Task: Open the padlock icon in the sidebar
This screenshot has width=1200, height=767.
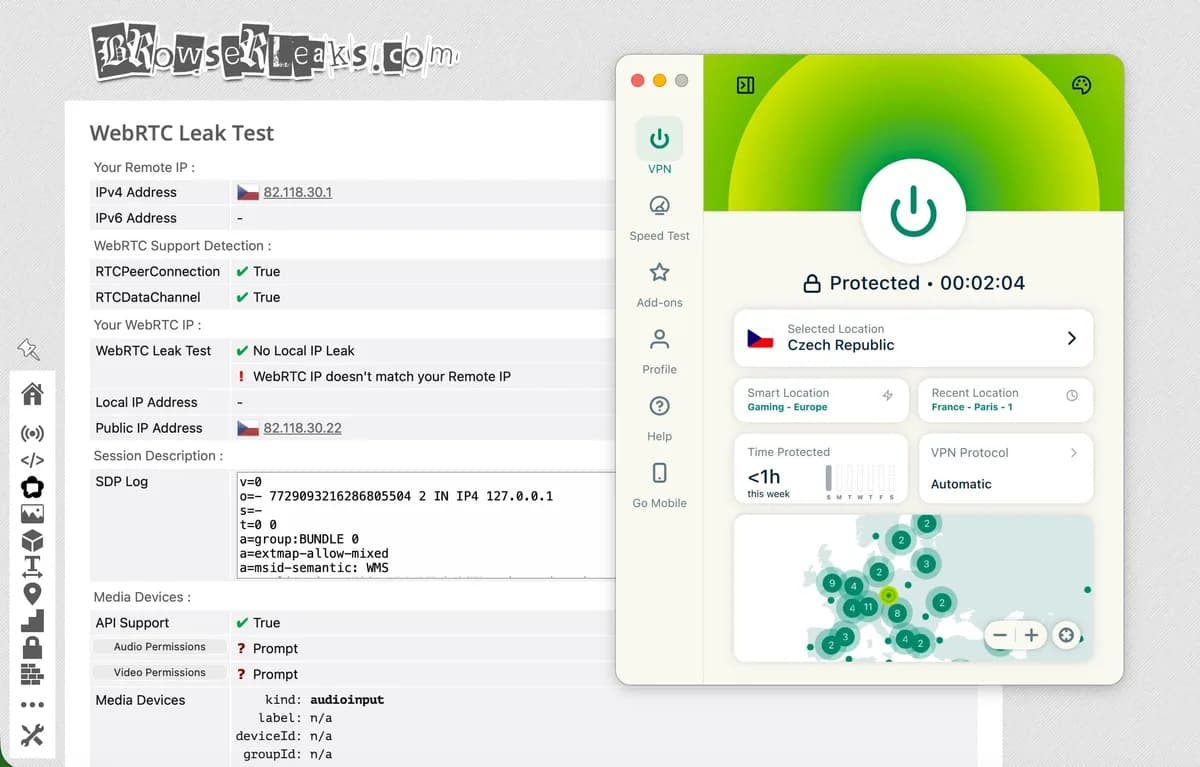Action: coord(32,647)
